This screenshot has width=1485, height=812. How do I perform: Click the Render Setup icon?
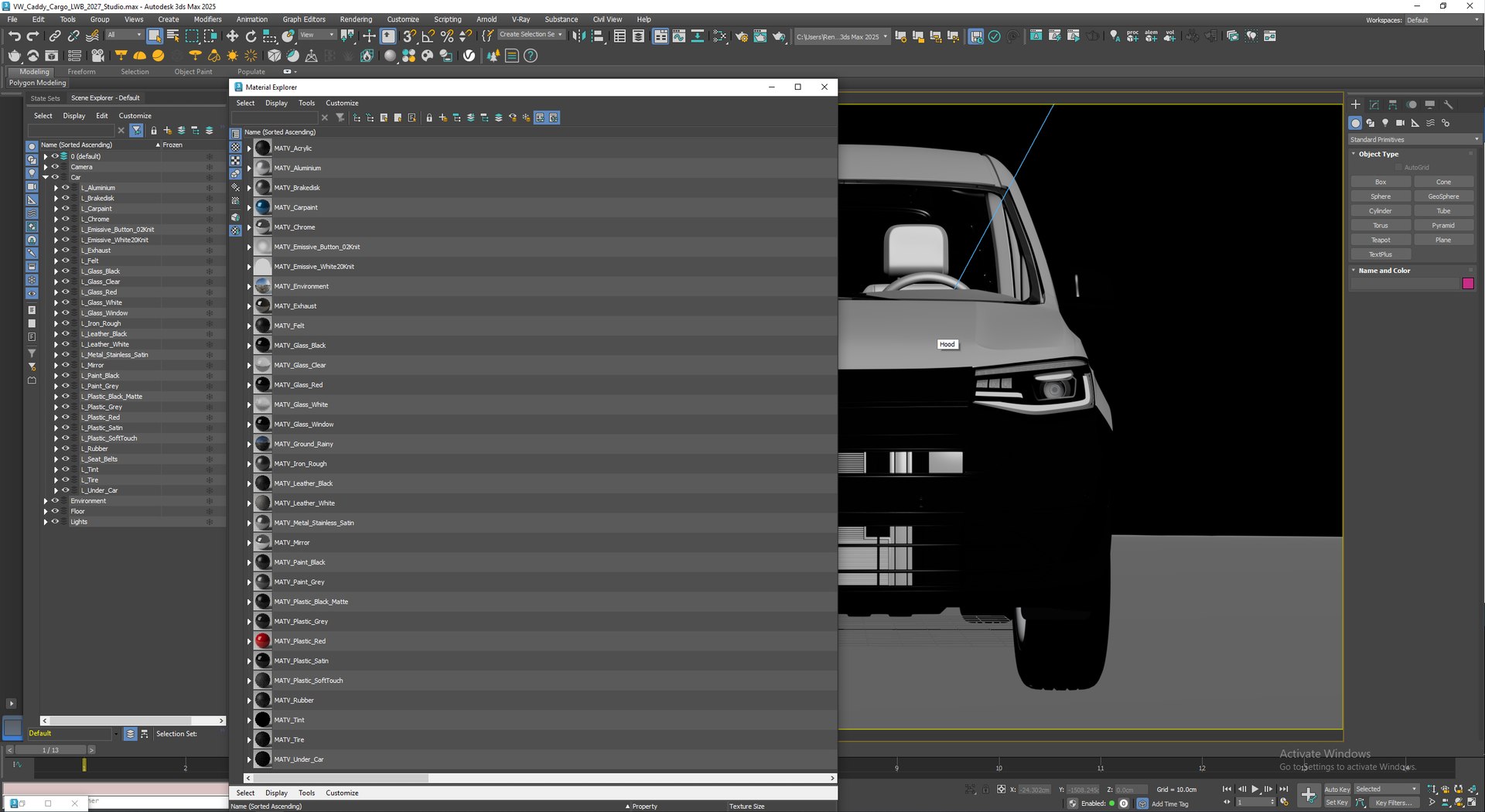pos(742,36)
